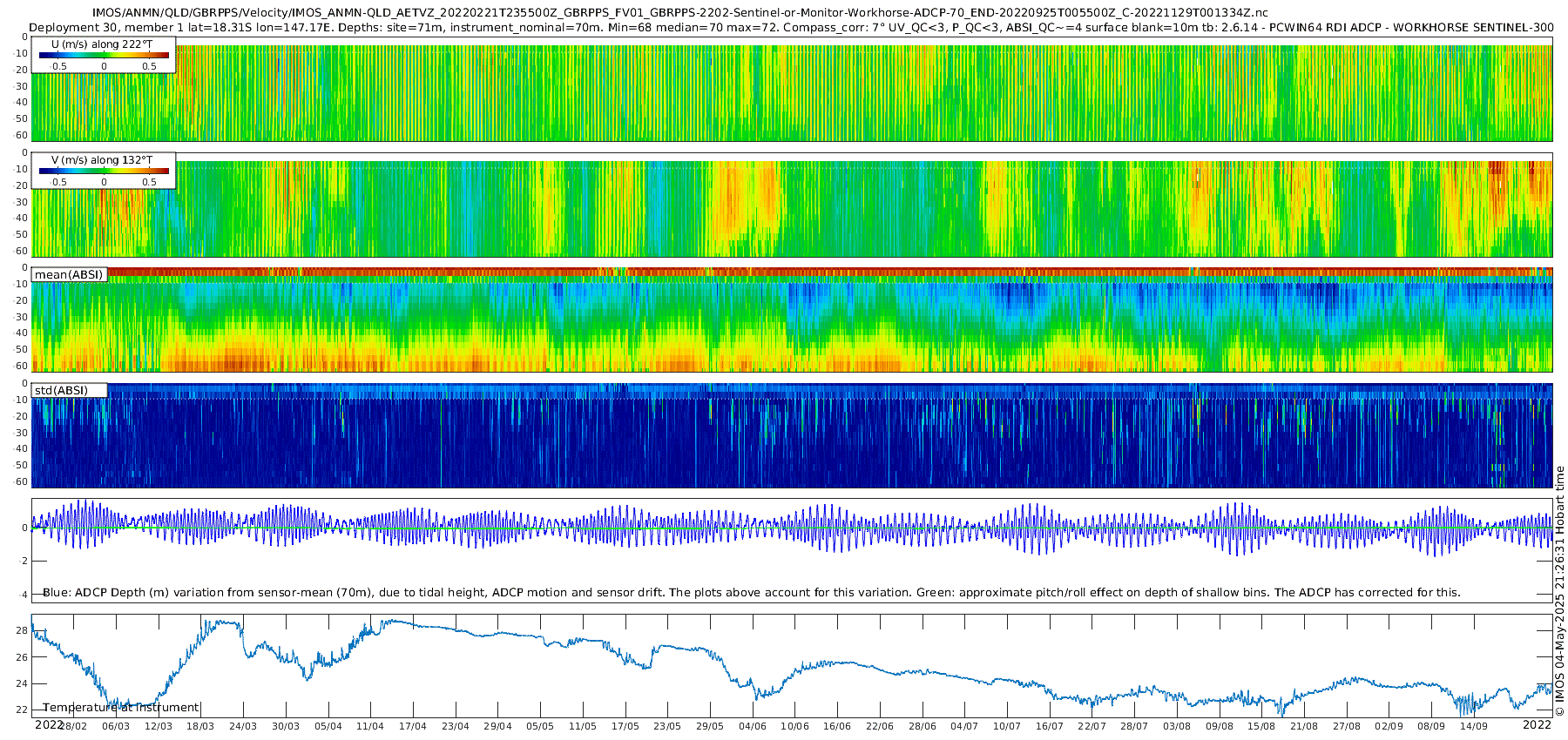Viewport: 1568px width, 740px height.
Task: Select the 11/04 date tick on the time axis
Action: point(370,726)
